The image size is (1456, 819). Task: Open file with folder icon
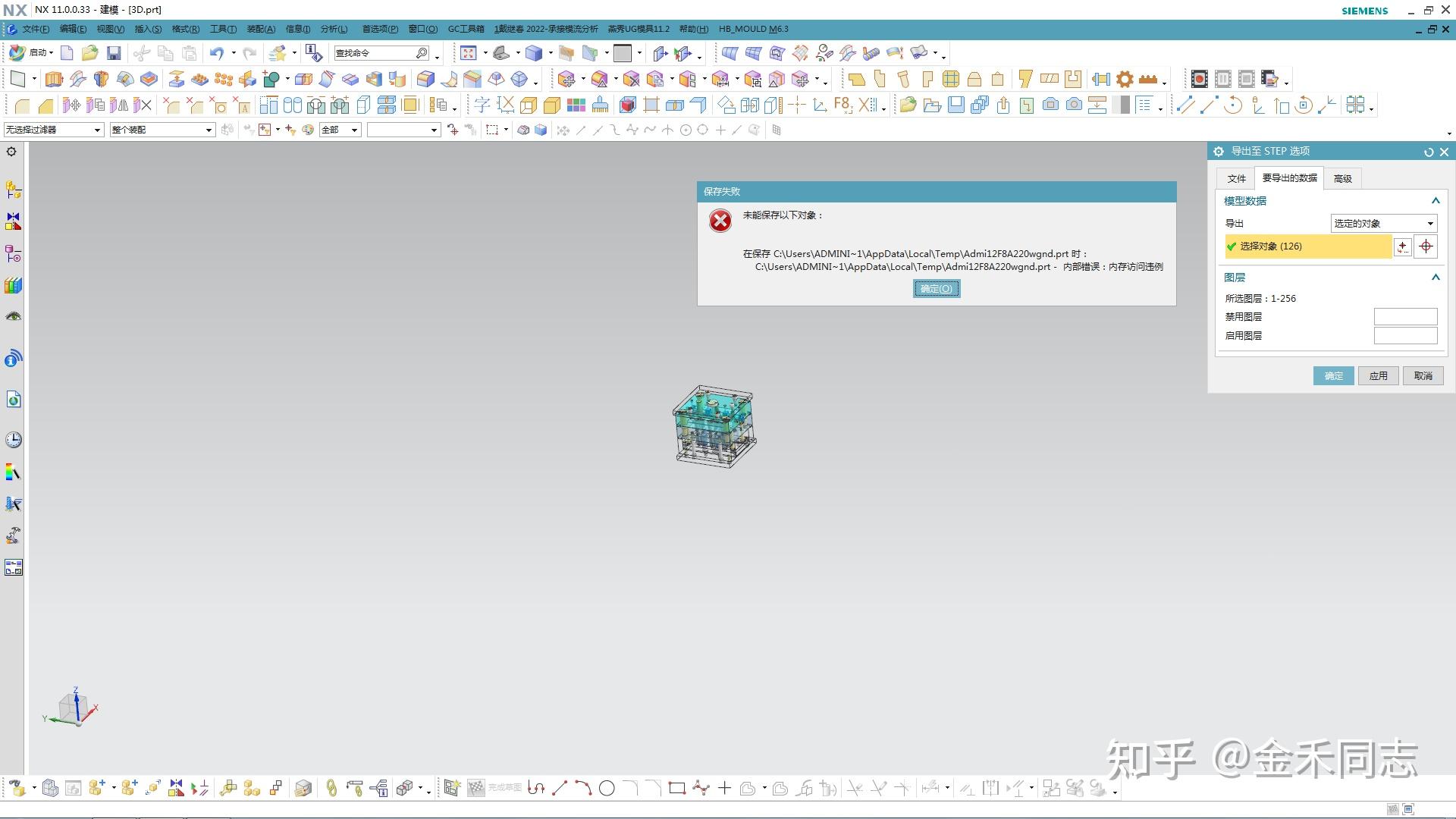point(90,53)
